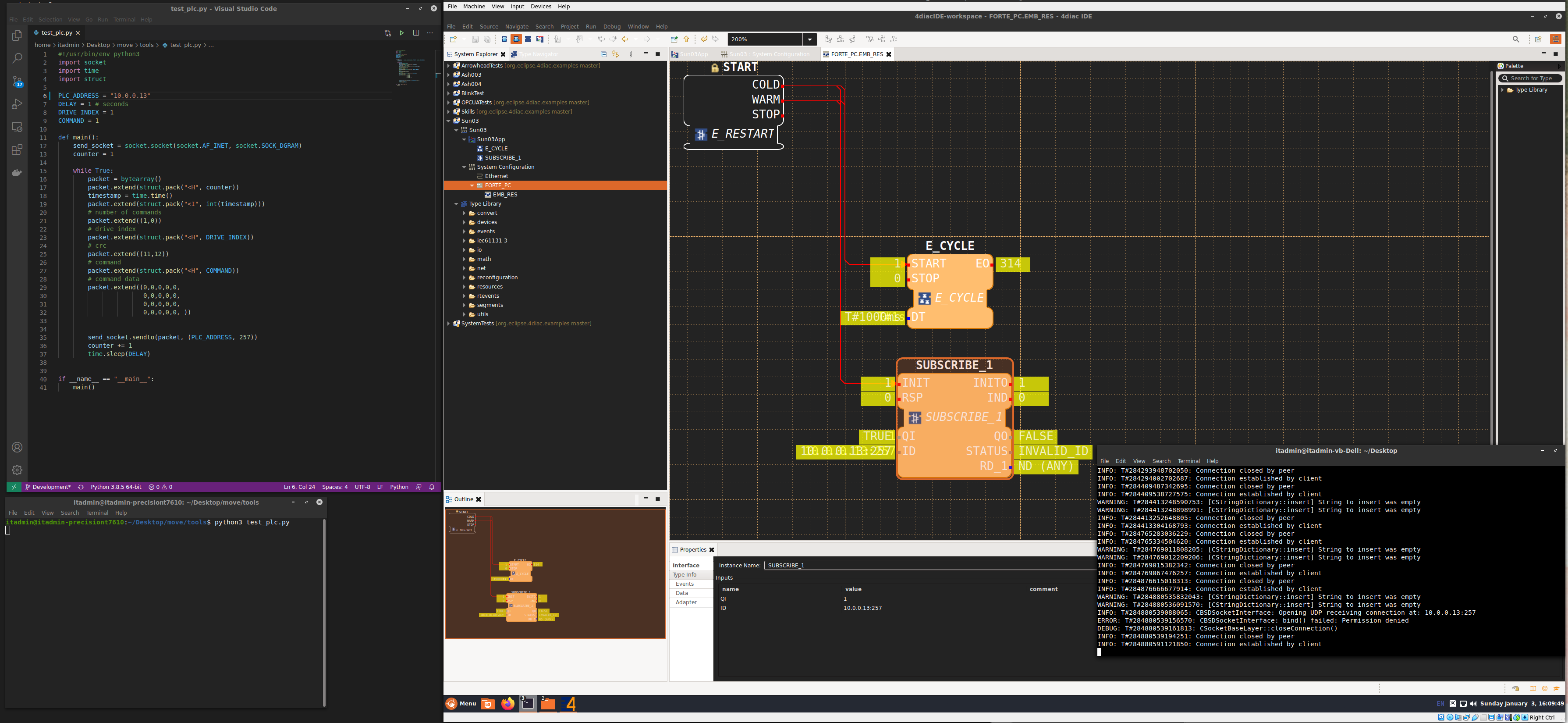Click the Python 3.8.5 64-bit status item
Image resolution: width=1568 pixels, height=723 pixels.
[x=116, y=487]
